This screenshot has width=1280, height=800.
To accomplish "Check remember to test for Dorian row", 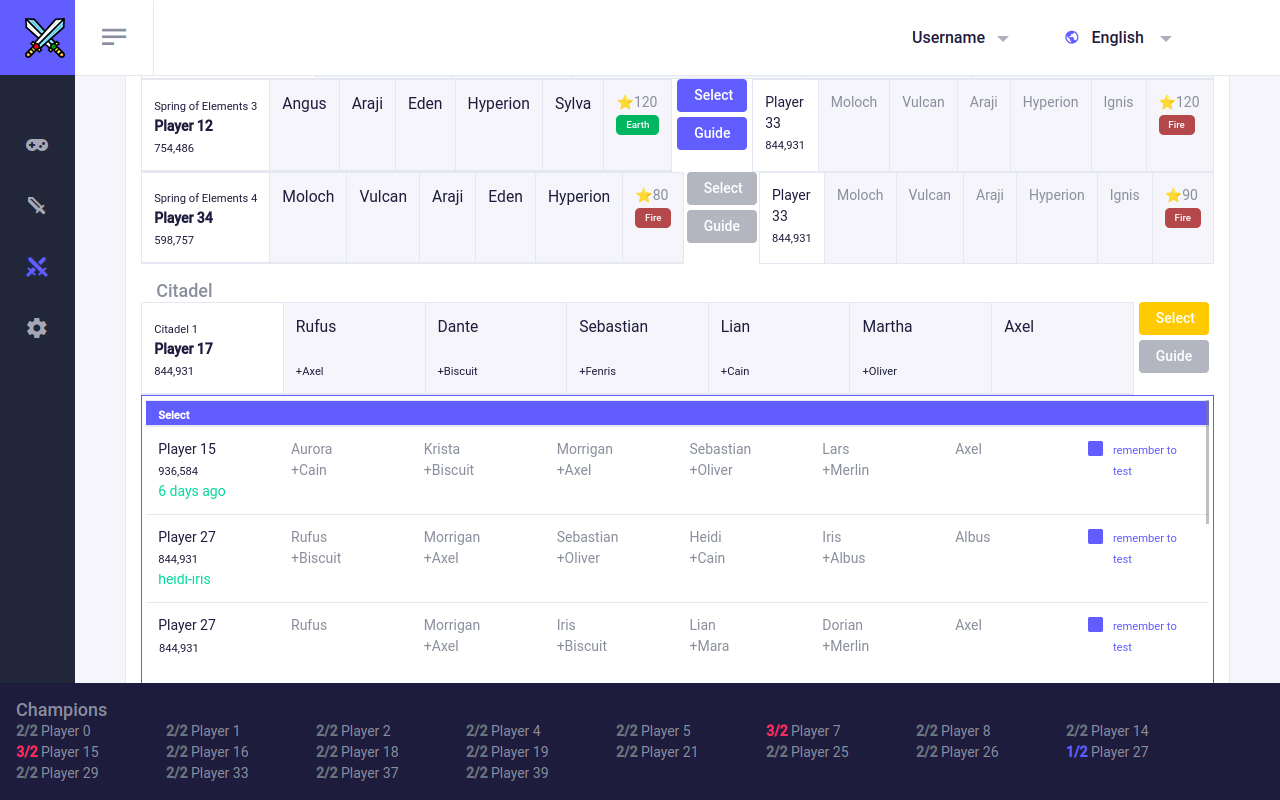I will 1095,625.
